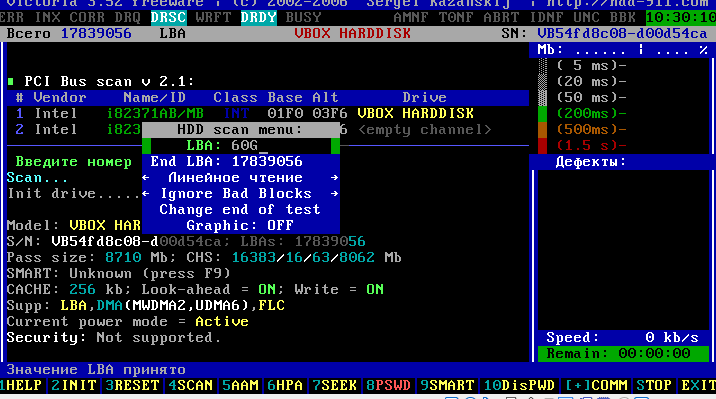The width and height of the screenshot is (716, 399).
Task: Click the STOP button in bottom bar
Action: pyautogui.click(x=654, y=385)
